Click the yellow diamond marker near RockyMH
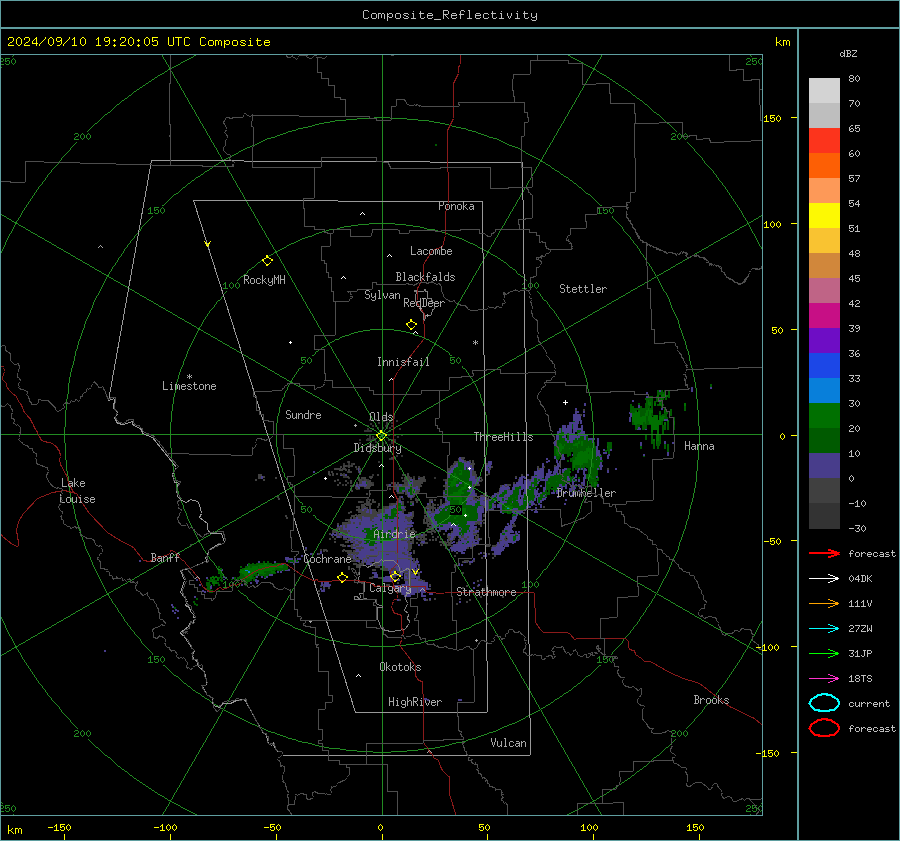 [267, 261]
